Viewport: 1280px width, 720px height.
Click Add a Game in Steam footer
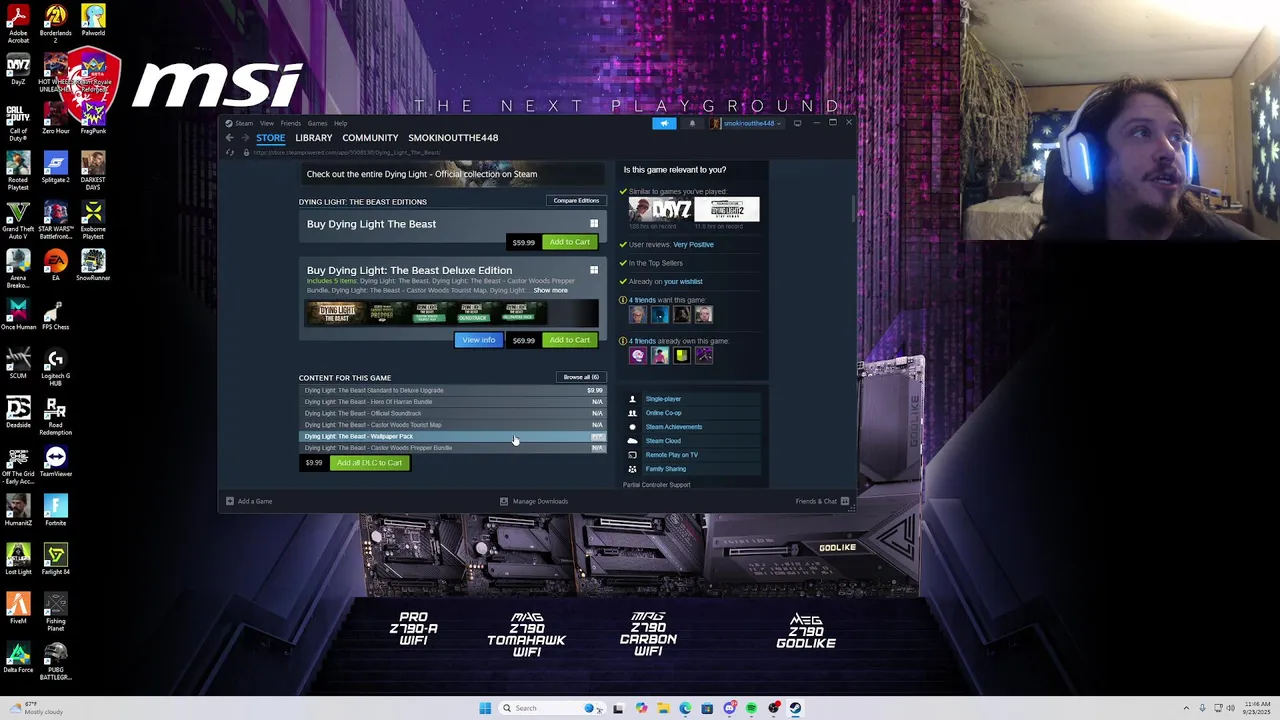249,501
